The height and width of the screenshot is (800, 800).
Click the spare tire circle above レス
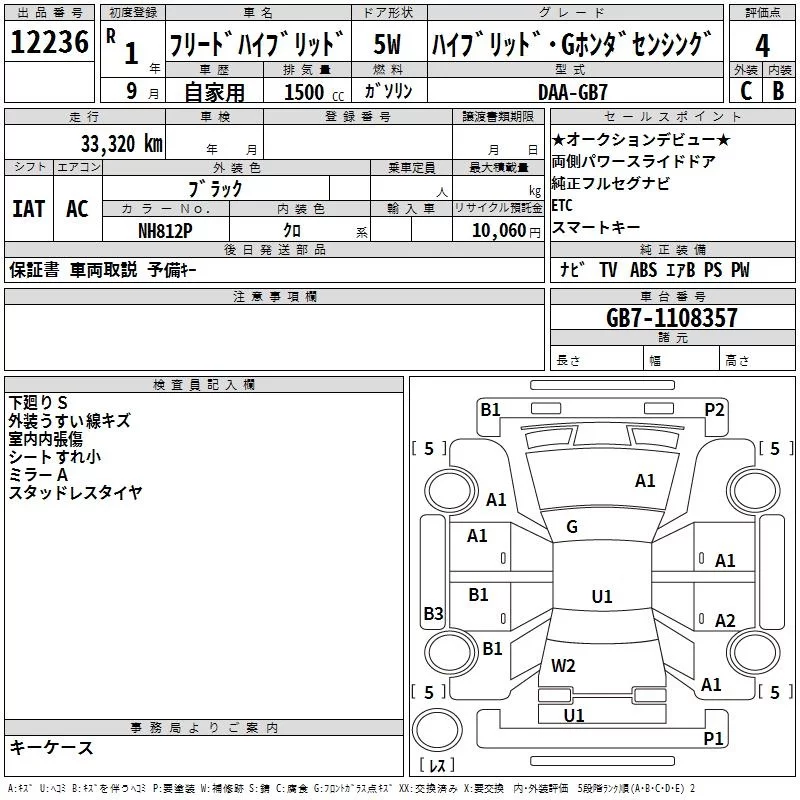[437, 730]
